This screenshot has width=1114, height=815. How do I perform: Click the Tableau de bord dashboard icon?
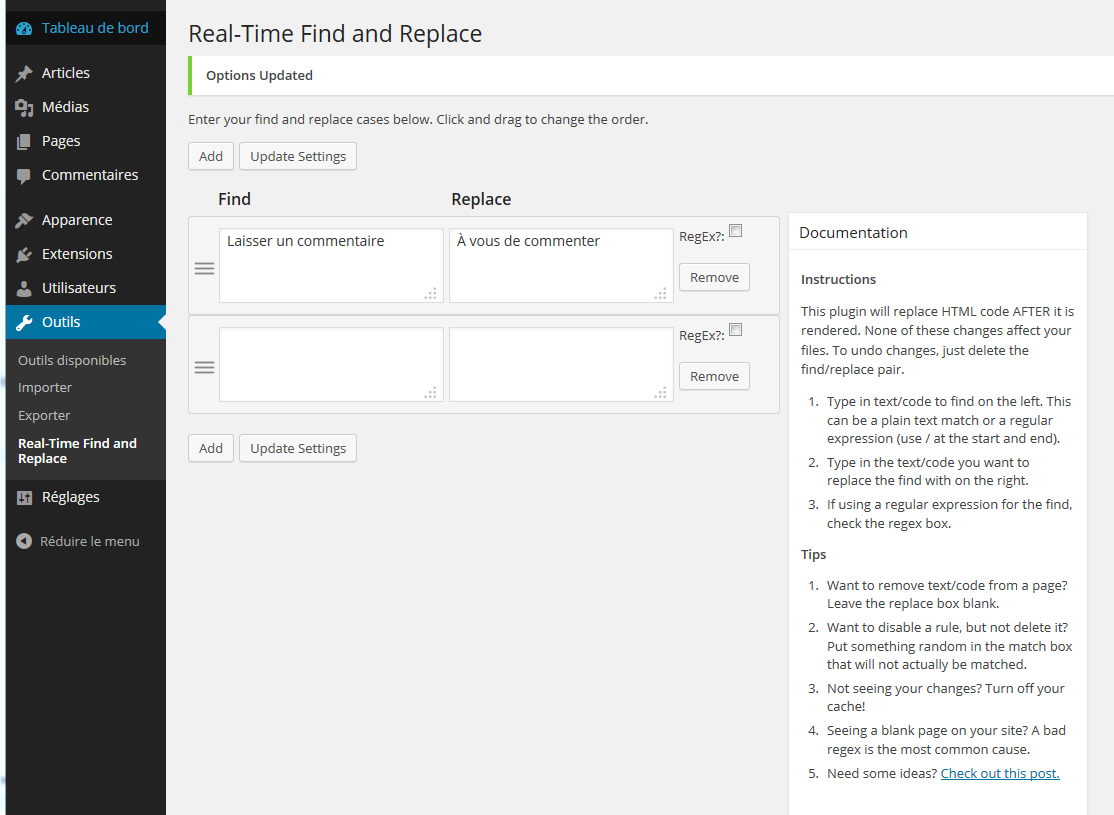[x=24, y=28]
